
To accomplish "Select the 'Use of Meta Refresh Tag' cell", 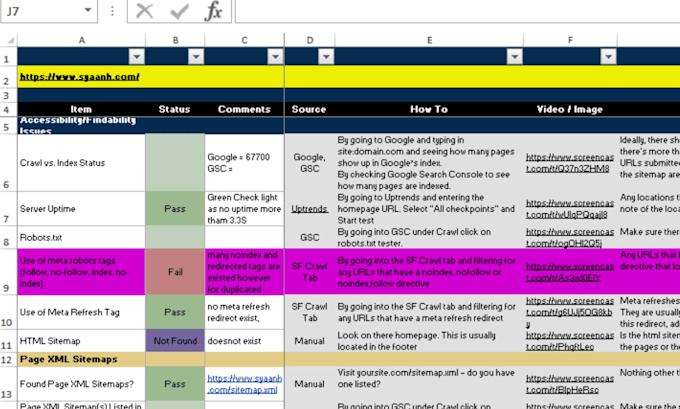I will tap(82, 312).
